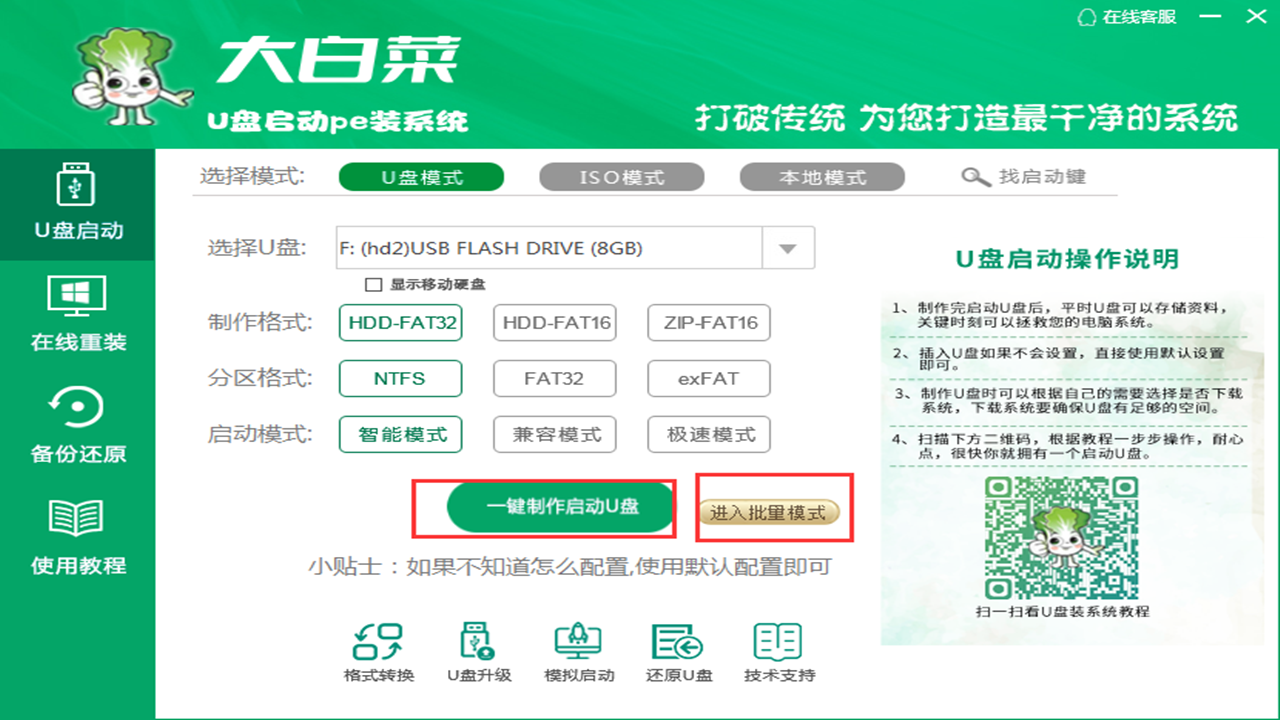Click 一键制作启动U盘 button
1280x720 pixels.
click(562, 506)
